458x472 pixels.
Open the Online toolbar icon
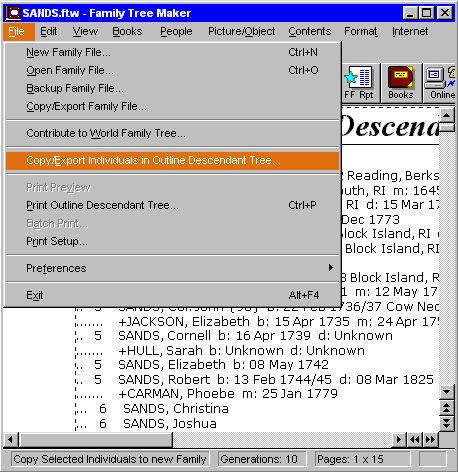pyautogui.click(x=440, y=83)
